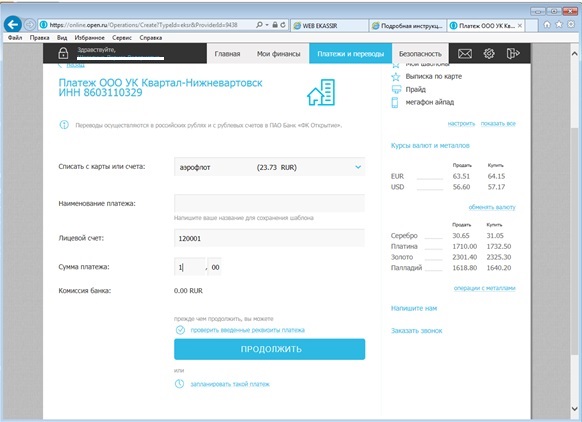Click the page scrollbar down arrow
The height and width of the screenshot is (422, 582).
coord(575,409)
